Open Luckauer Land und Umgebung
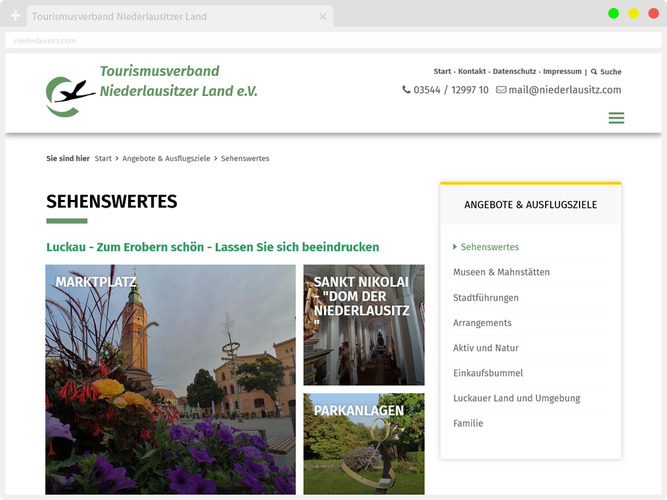 tap(516, 398)
